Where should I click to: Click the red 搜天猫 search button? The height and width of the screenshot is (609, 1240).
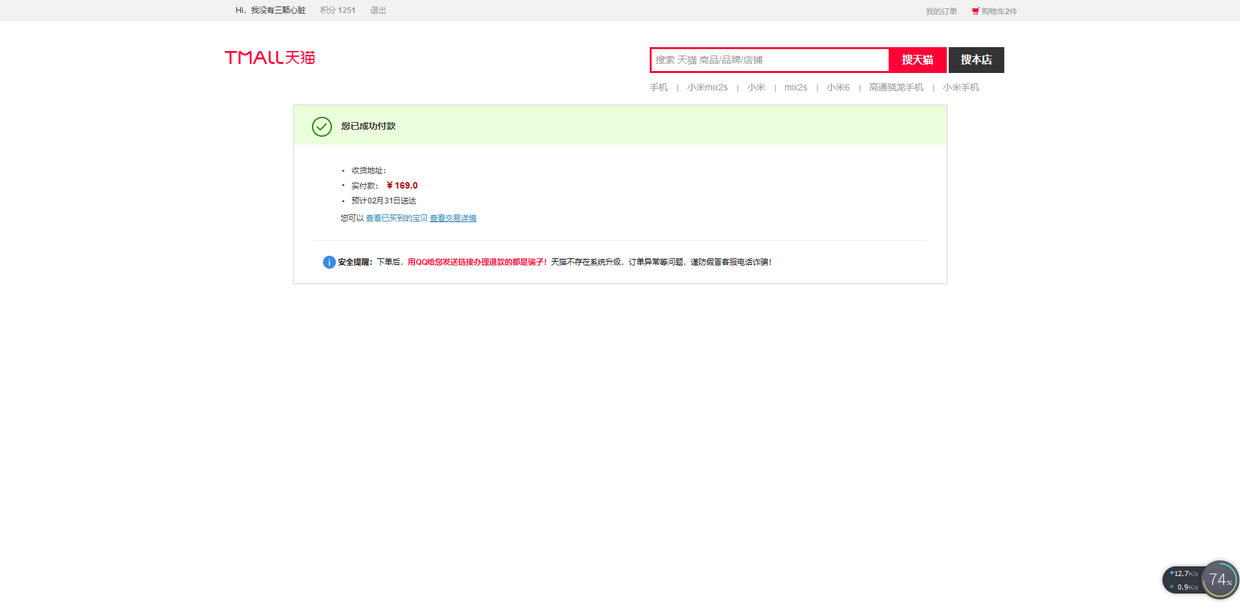918,60
